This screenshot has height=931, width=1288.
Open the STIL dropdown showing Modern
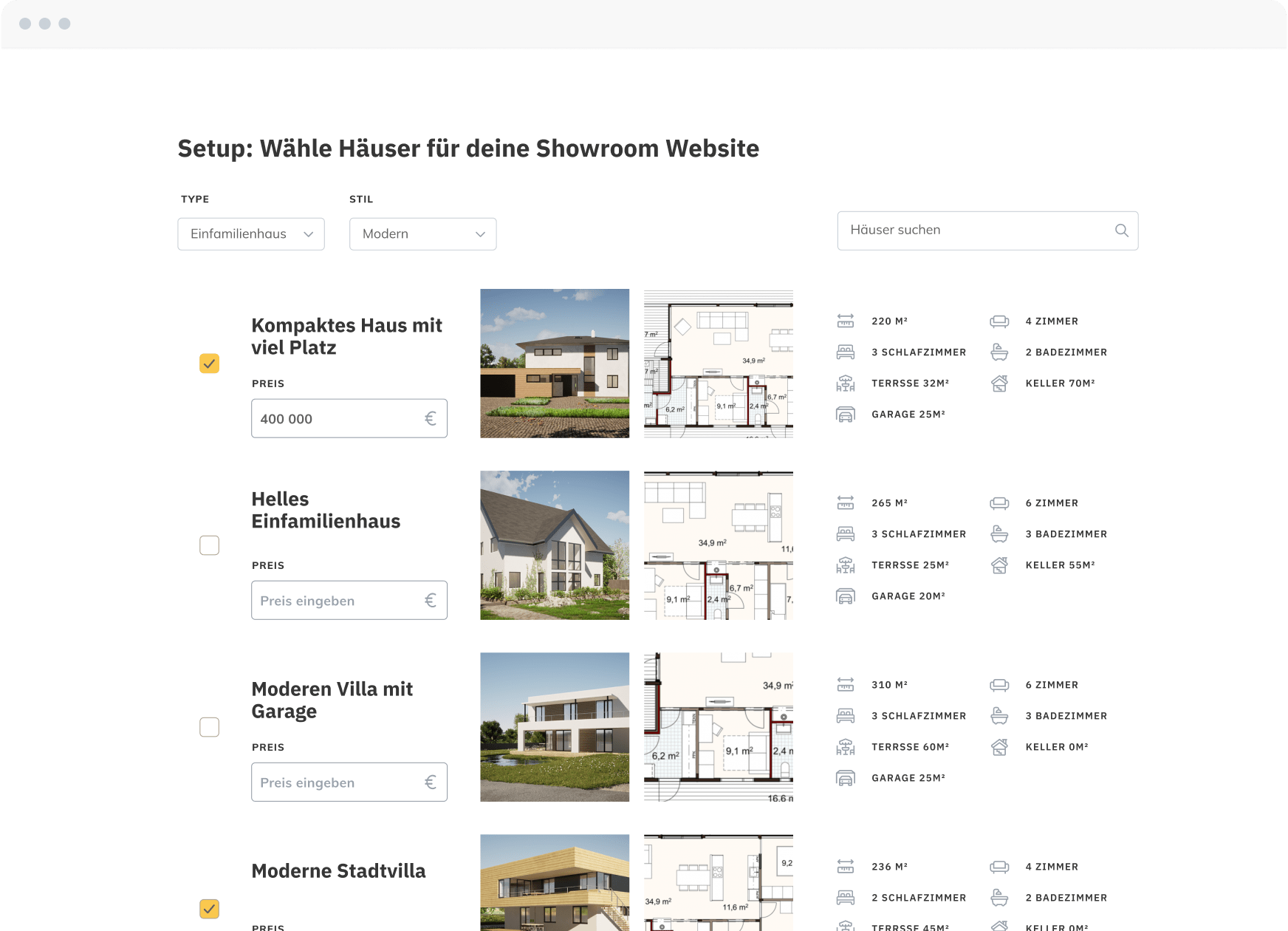422,234
